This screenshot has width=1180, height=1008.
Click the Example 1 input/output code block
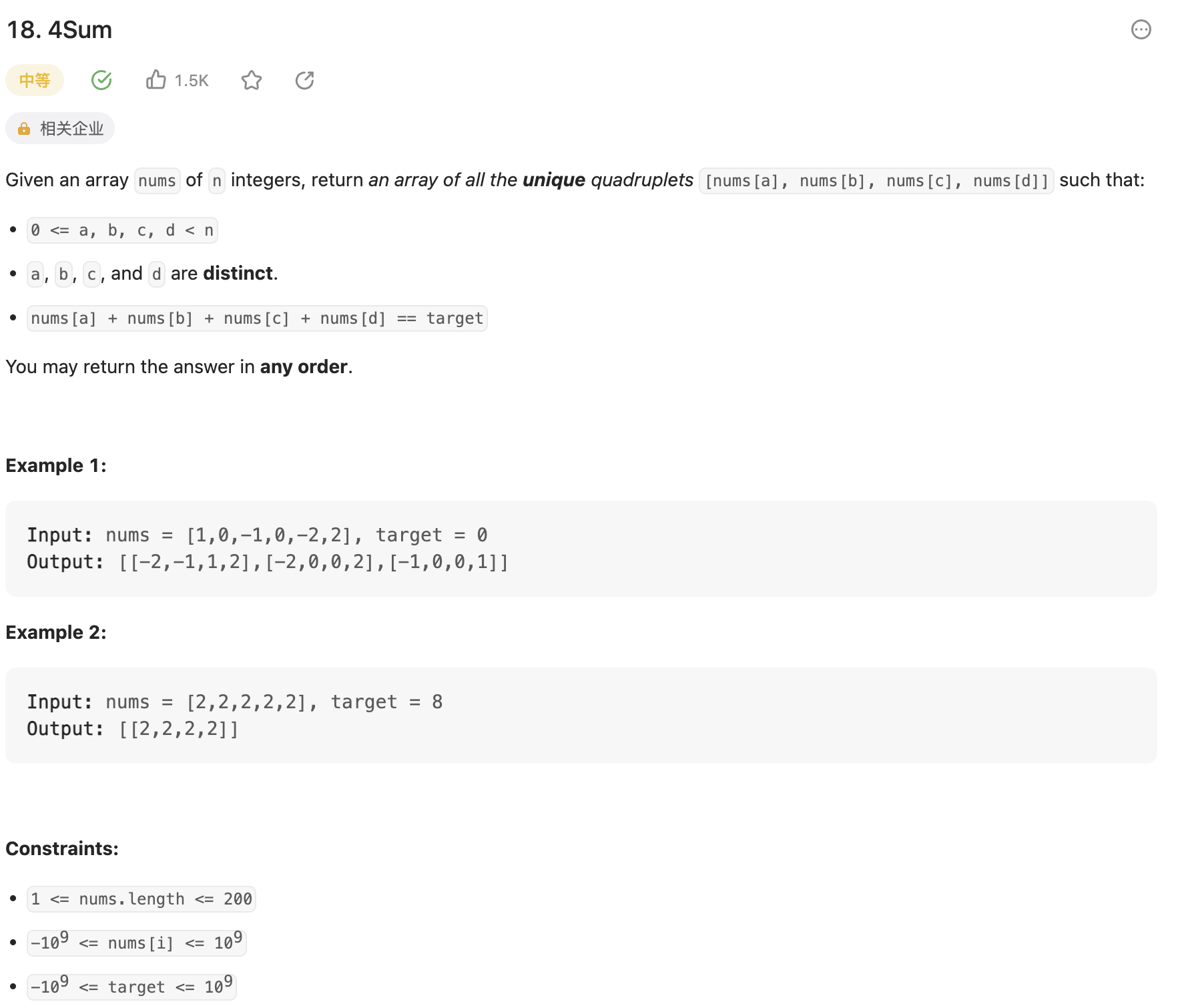click(581, 548)
